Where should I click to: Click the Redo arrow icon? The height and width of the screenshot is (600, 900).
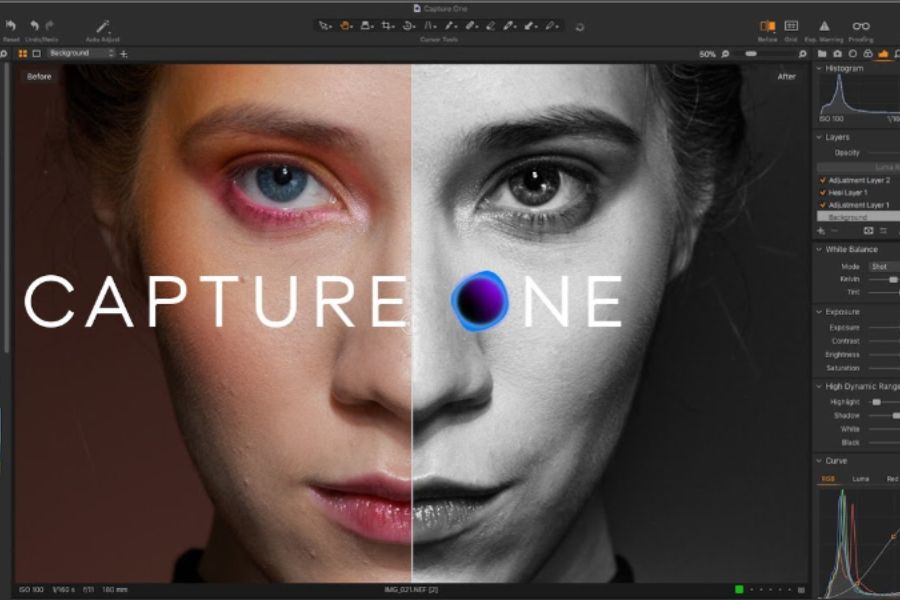click(x=50, y=26)
